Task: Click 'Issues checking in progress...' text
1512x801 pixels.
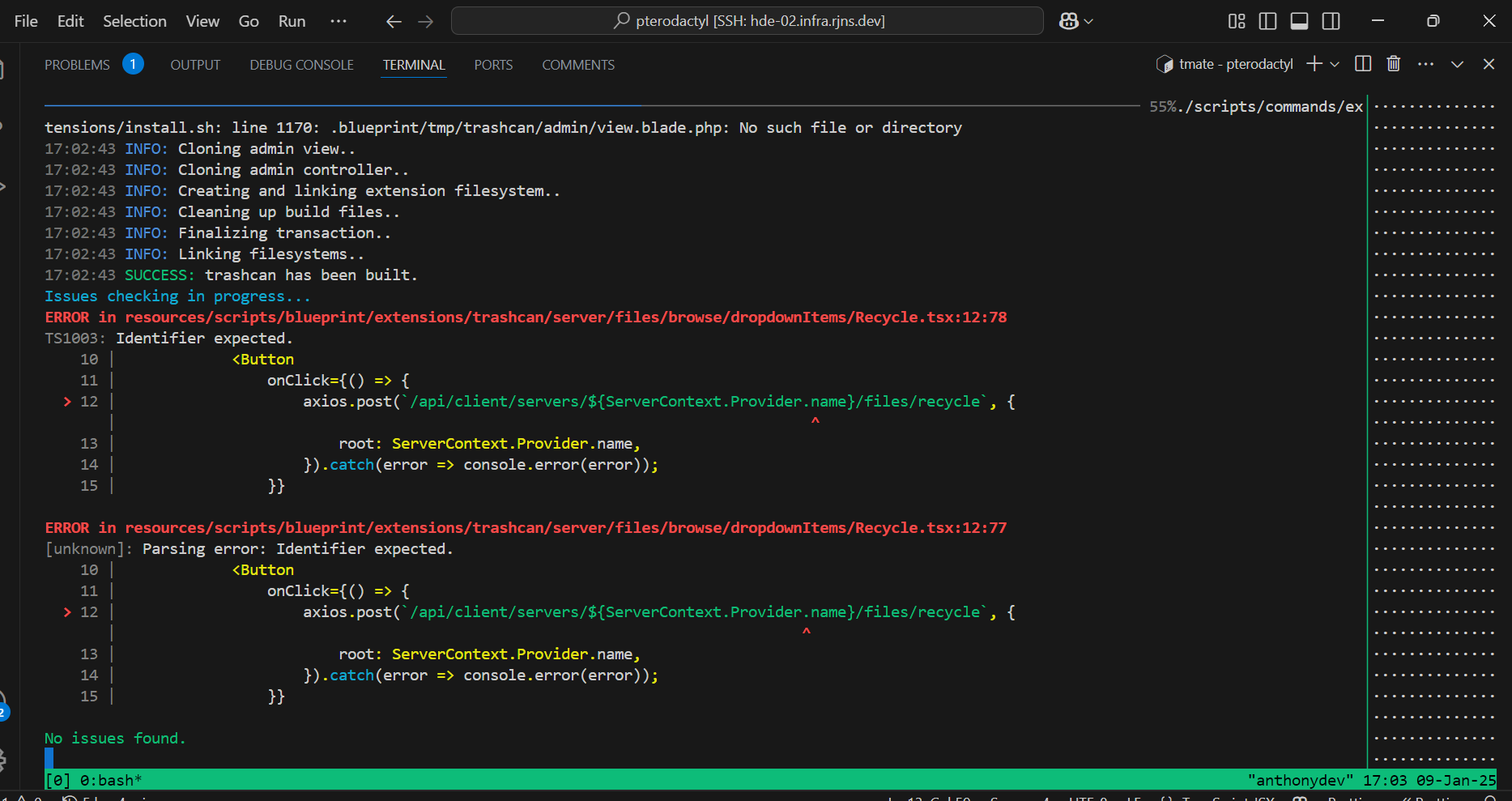Action: point(177,296)
